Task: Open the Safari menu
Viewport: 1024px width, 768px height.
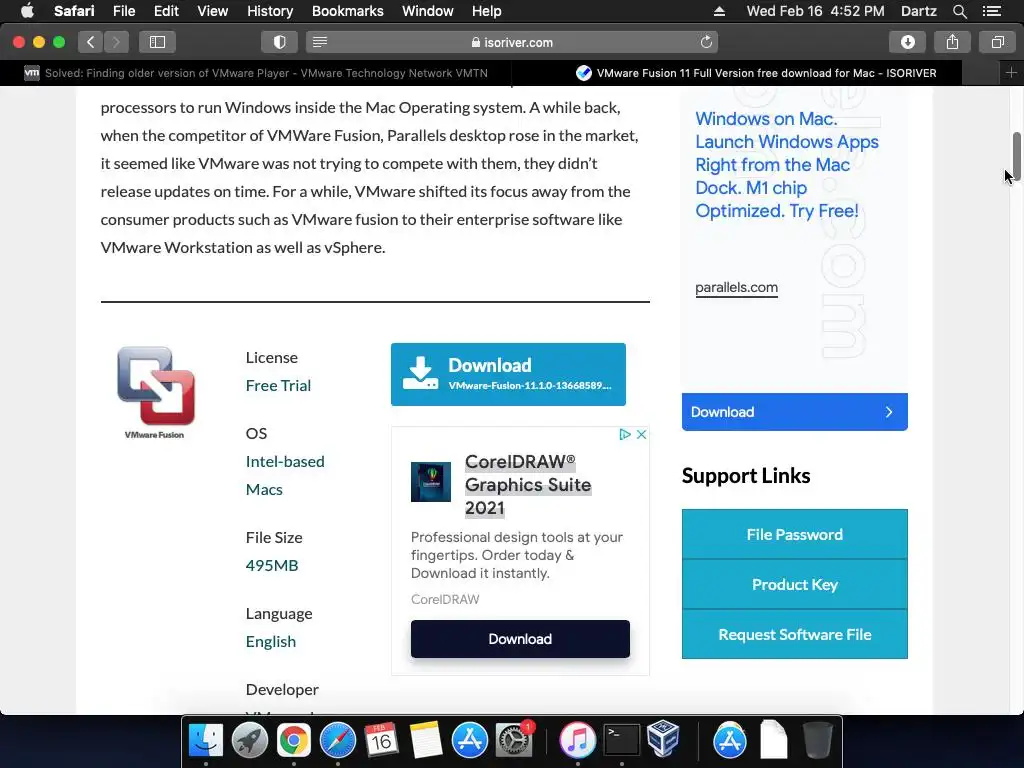Action: pyautogui.click(x=74, y=11)
